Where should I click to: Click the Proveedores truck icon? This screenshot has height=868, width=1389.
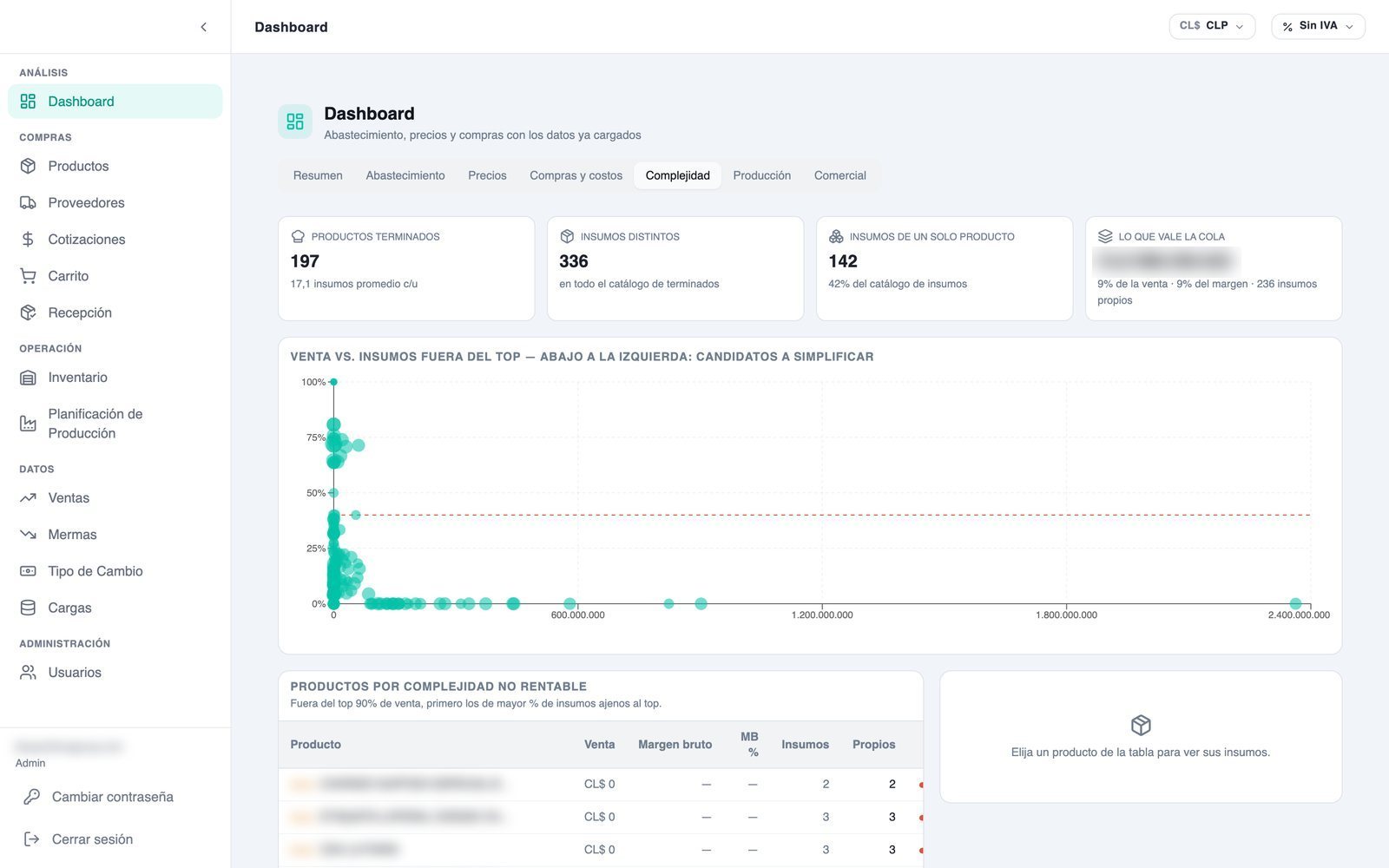(x=28, y=202)
